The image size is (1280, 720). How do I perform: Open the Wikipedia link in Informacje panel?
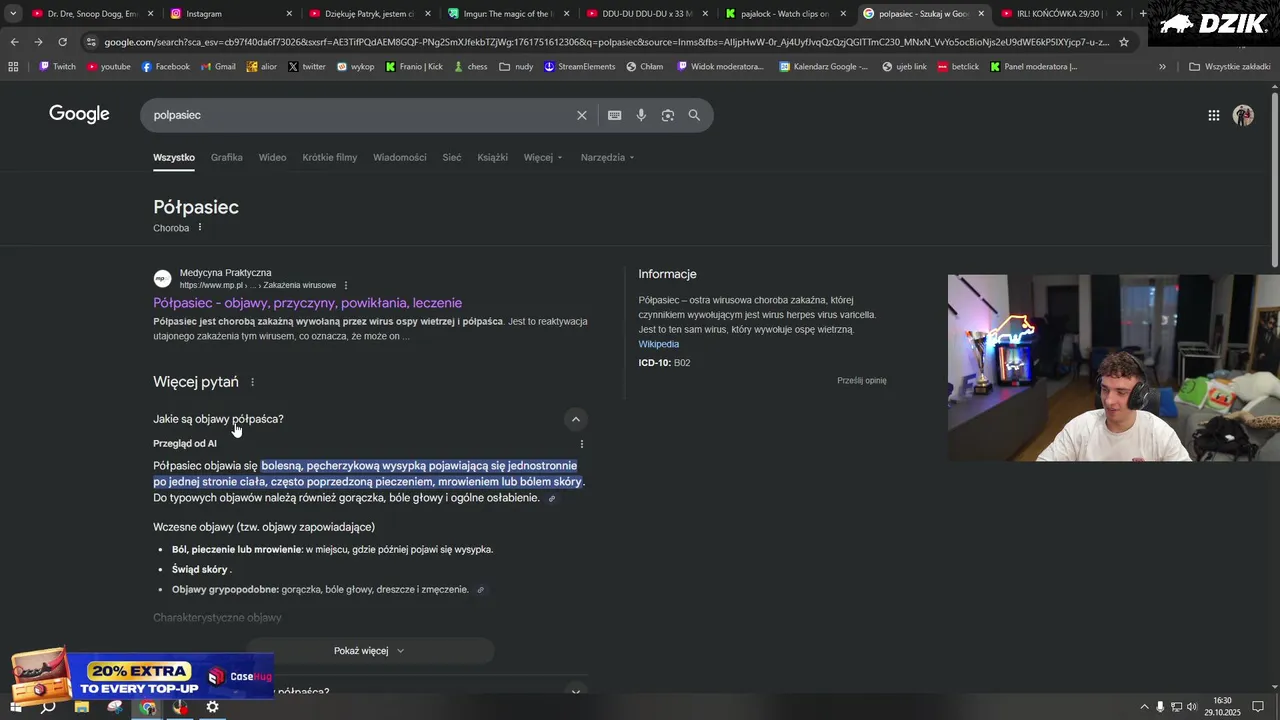pyautogui.click(x=659, y=344)
